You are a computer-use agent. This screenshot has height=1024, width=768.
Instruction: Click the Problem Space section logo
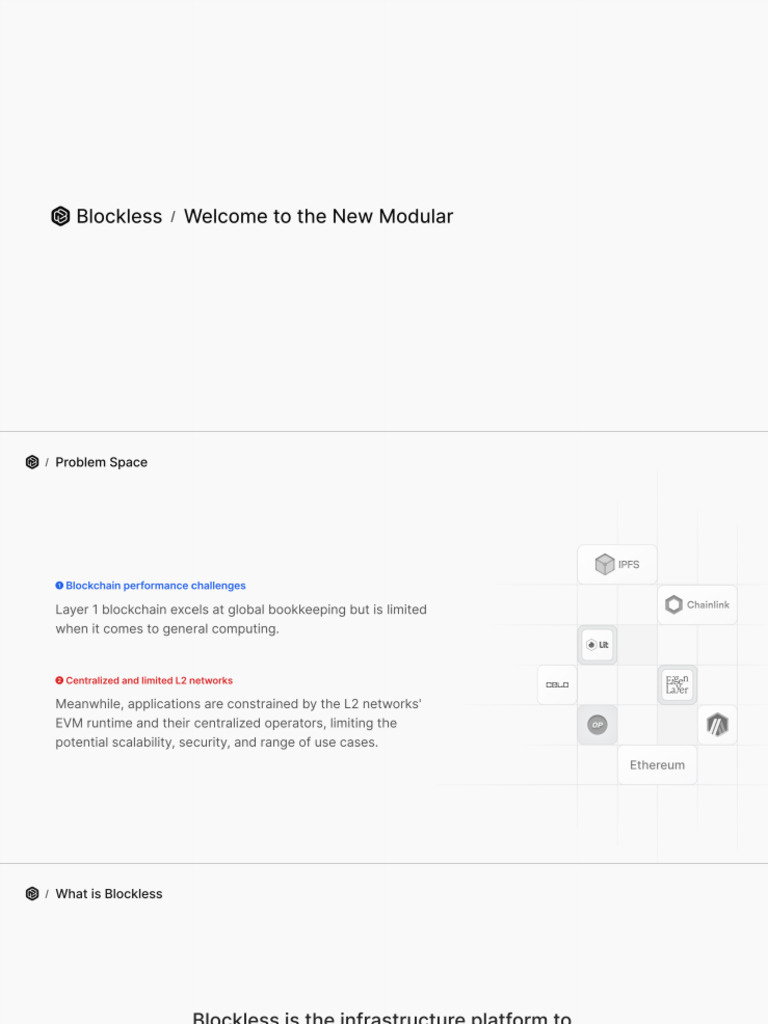click(x=32, y=462)
